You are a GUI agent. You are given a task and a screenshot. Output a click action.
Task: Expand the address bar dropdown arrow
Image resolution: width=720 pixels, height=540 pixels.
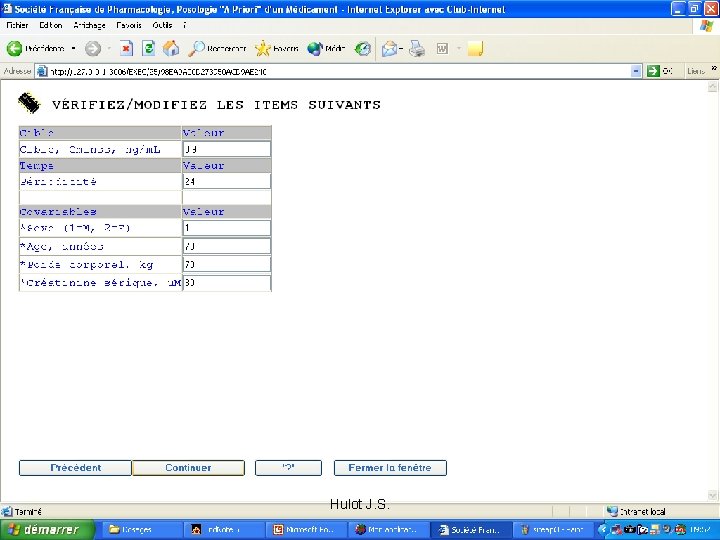click(636, 71)
